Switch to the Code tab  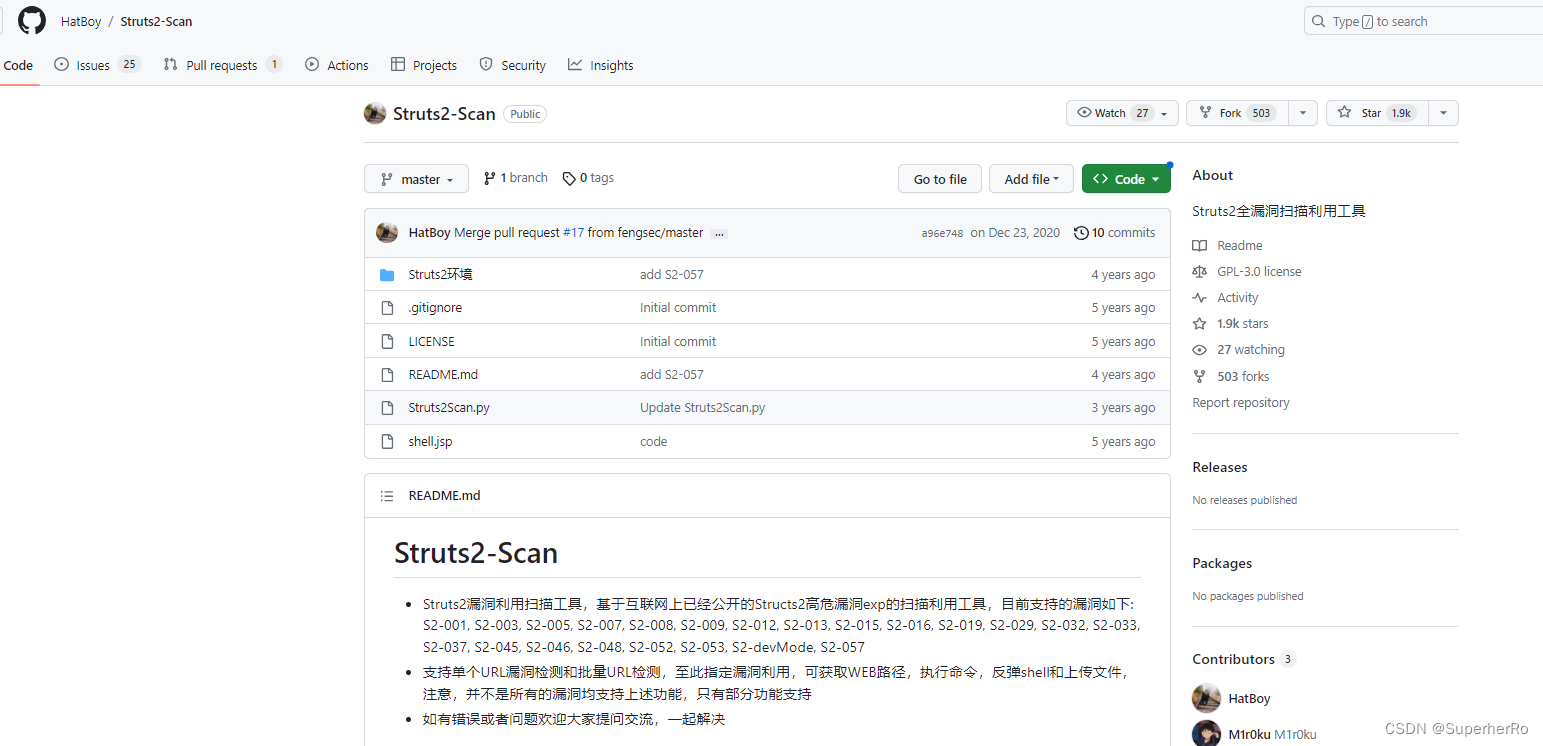18,65
